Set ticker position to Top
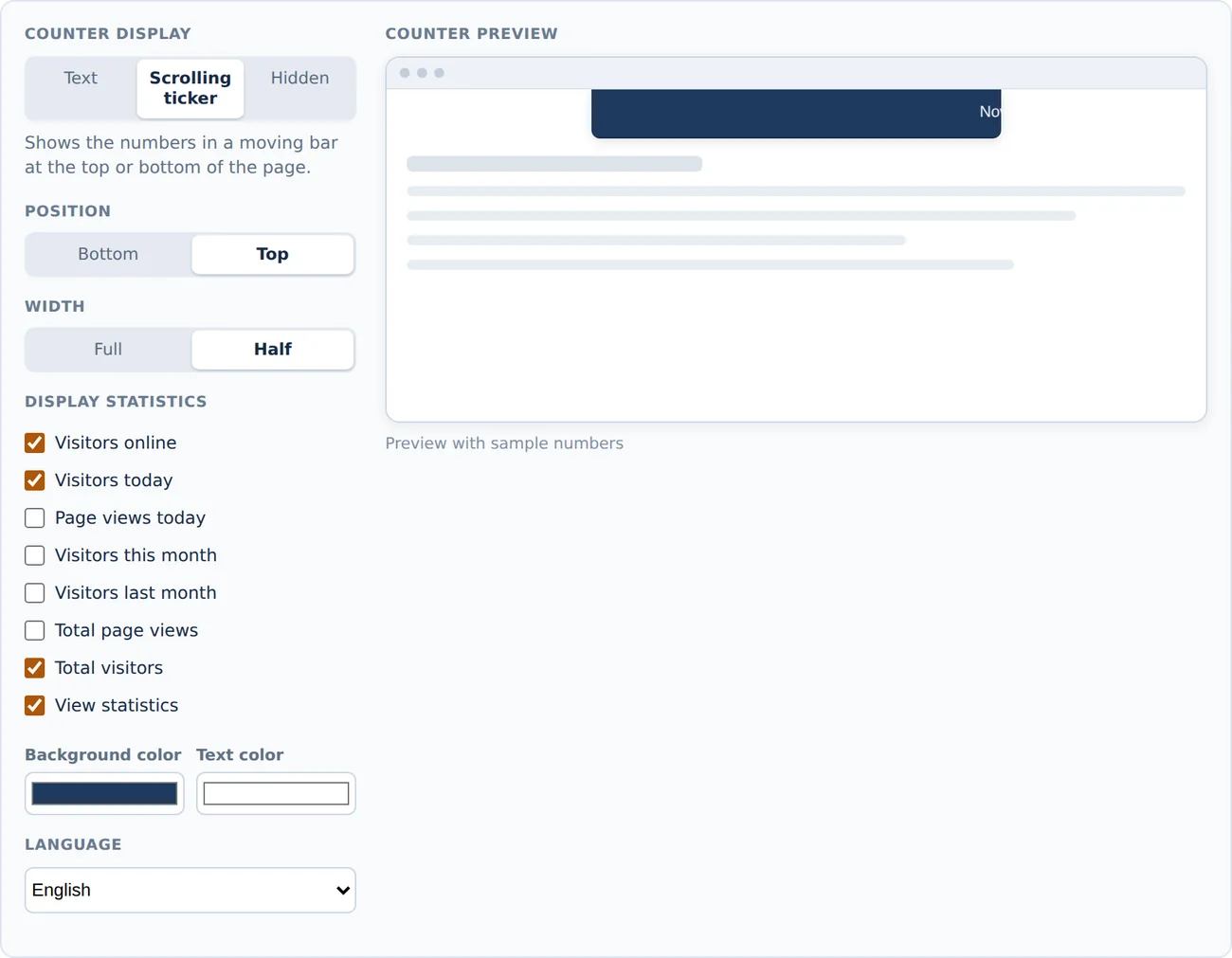The image size is (1232, 958). (273, 254)
